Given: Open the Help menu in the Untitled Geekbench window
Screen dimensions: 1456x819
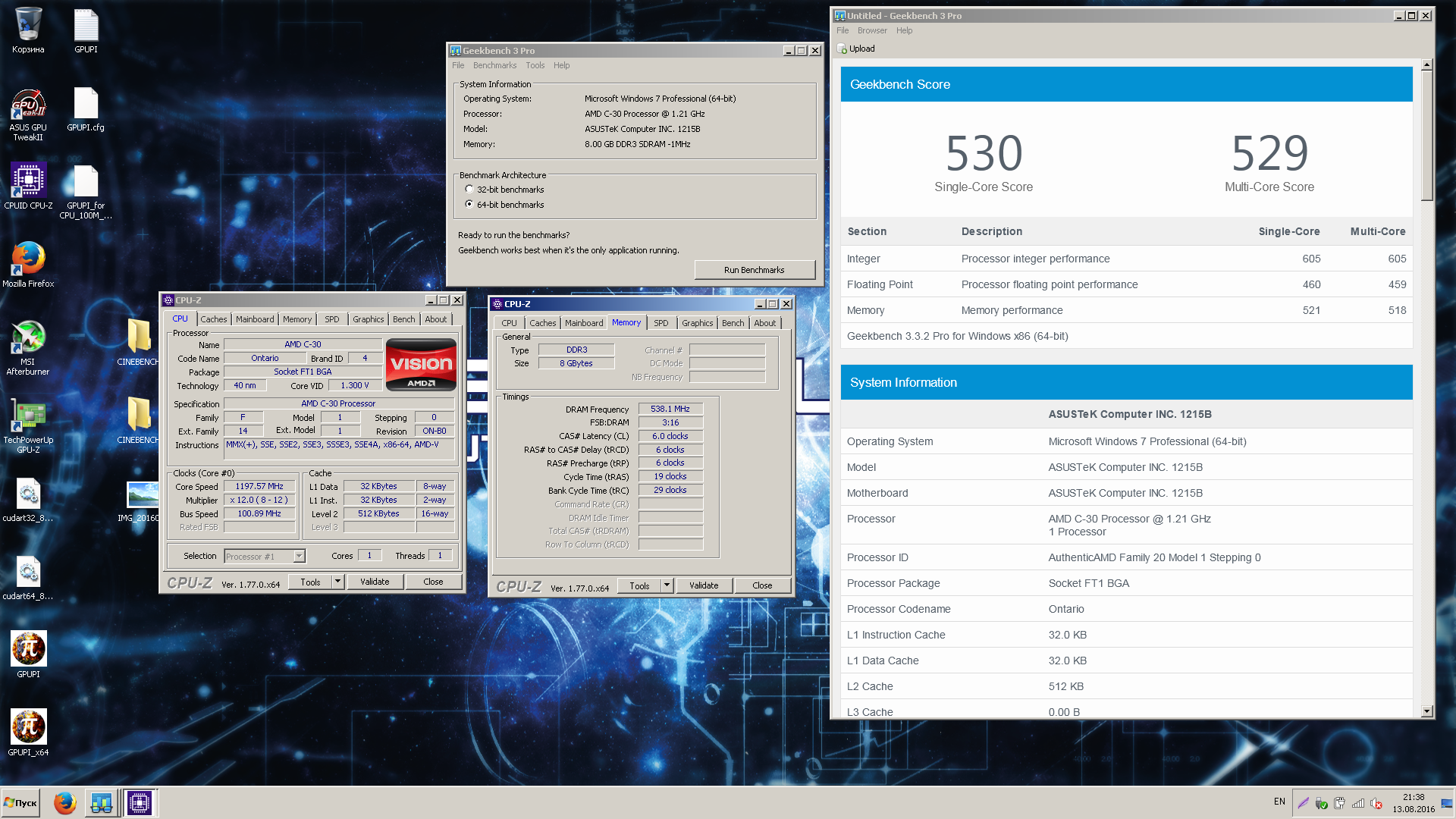Looking at the screenshot, I should pyautogui.click(x=904, y=30).
